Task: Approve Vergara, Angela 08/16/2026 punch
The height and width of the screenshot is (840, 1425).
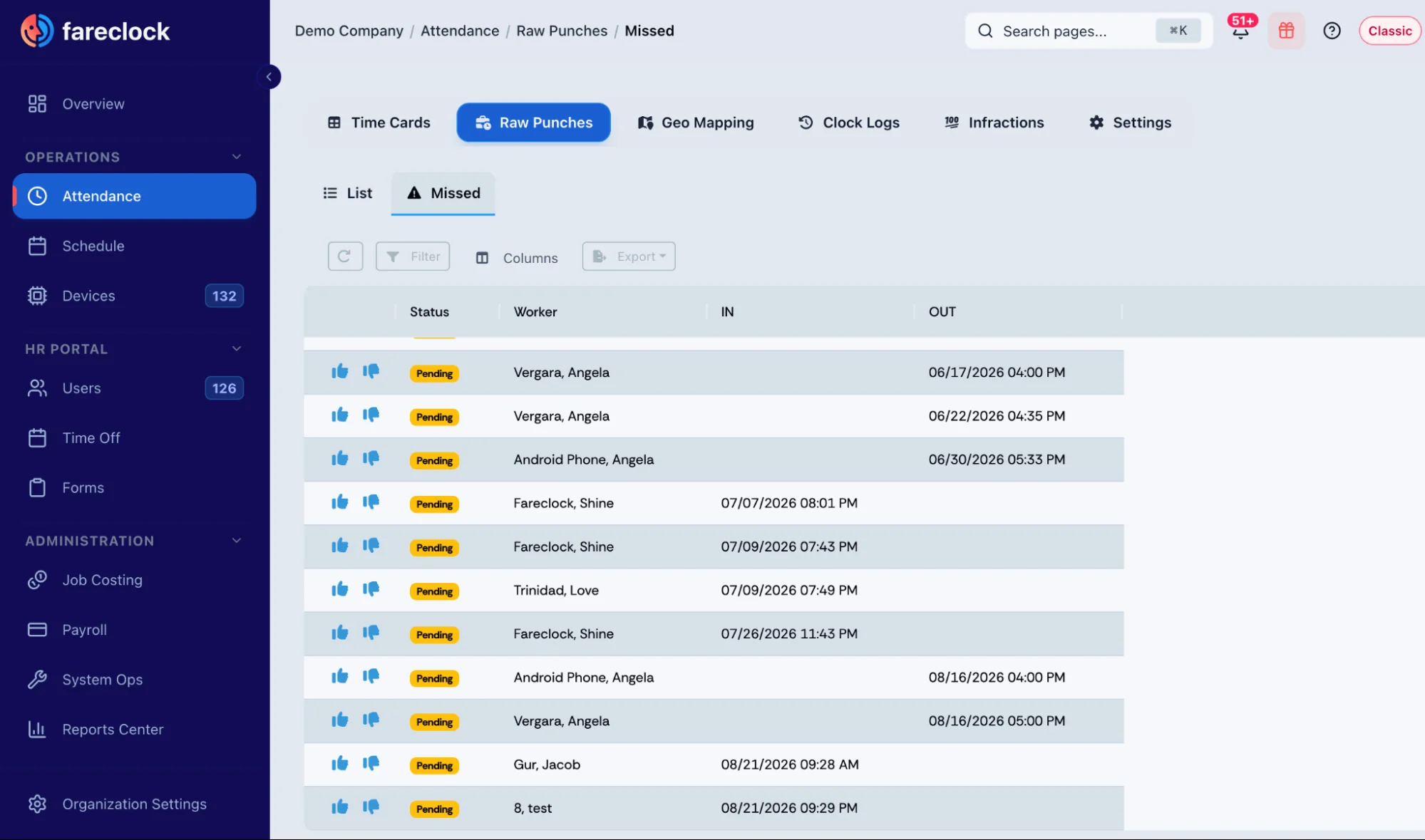Action: [340, 720]
